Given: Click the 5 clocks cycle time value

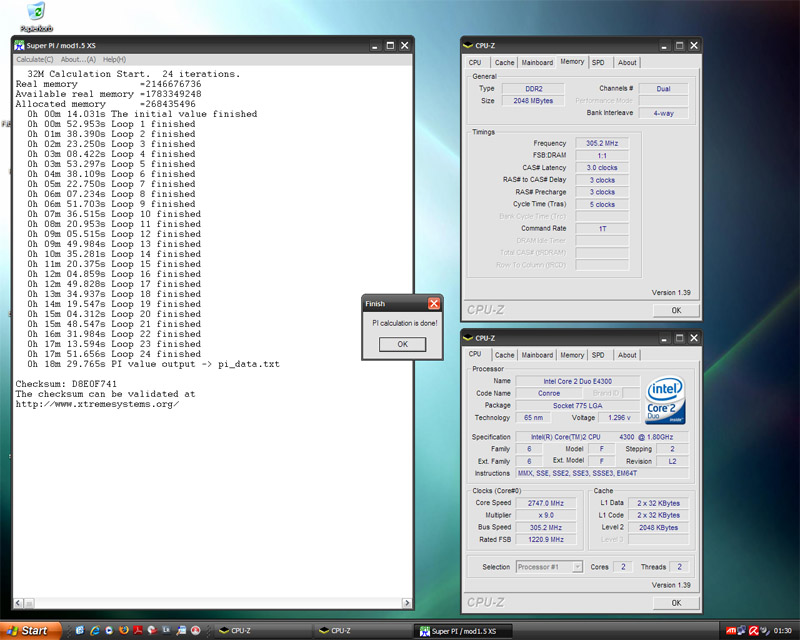Looking at the screenshot, I should (x=602, y=204).
